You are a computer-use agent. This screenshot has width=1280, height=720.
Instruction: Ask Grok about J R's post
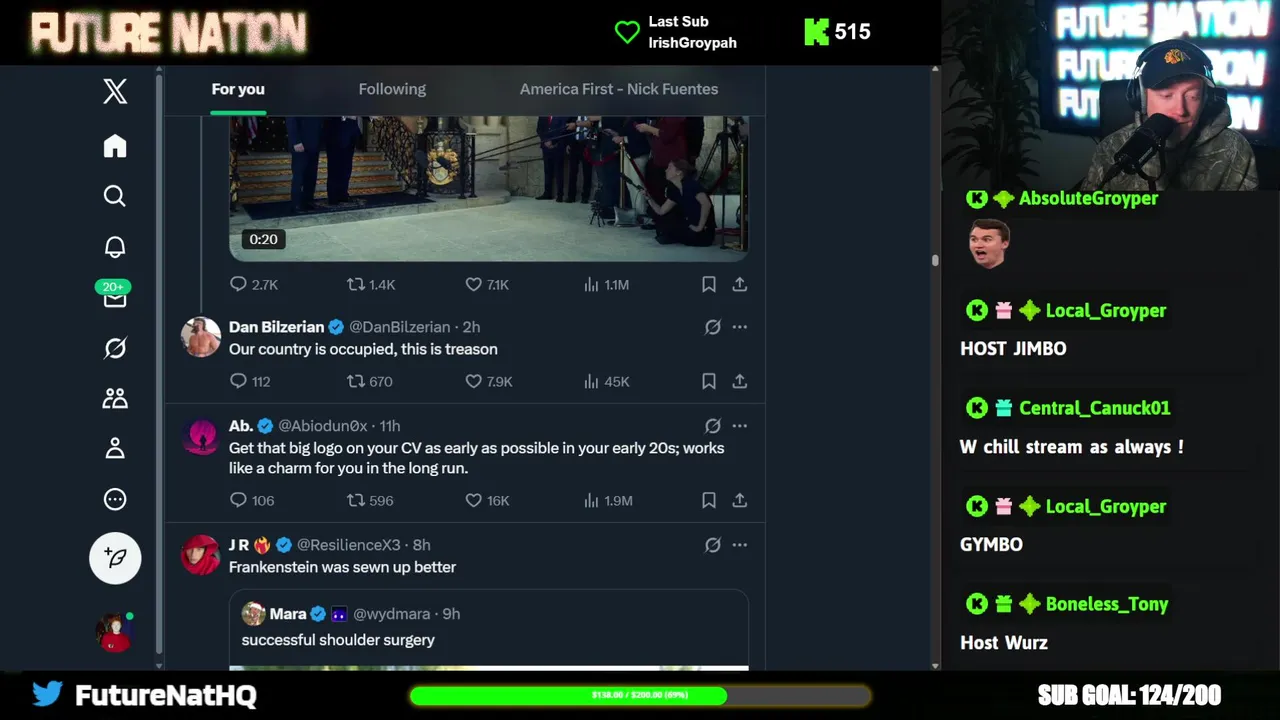pyautogui.click(x=713, y=545)
